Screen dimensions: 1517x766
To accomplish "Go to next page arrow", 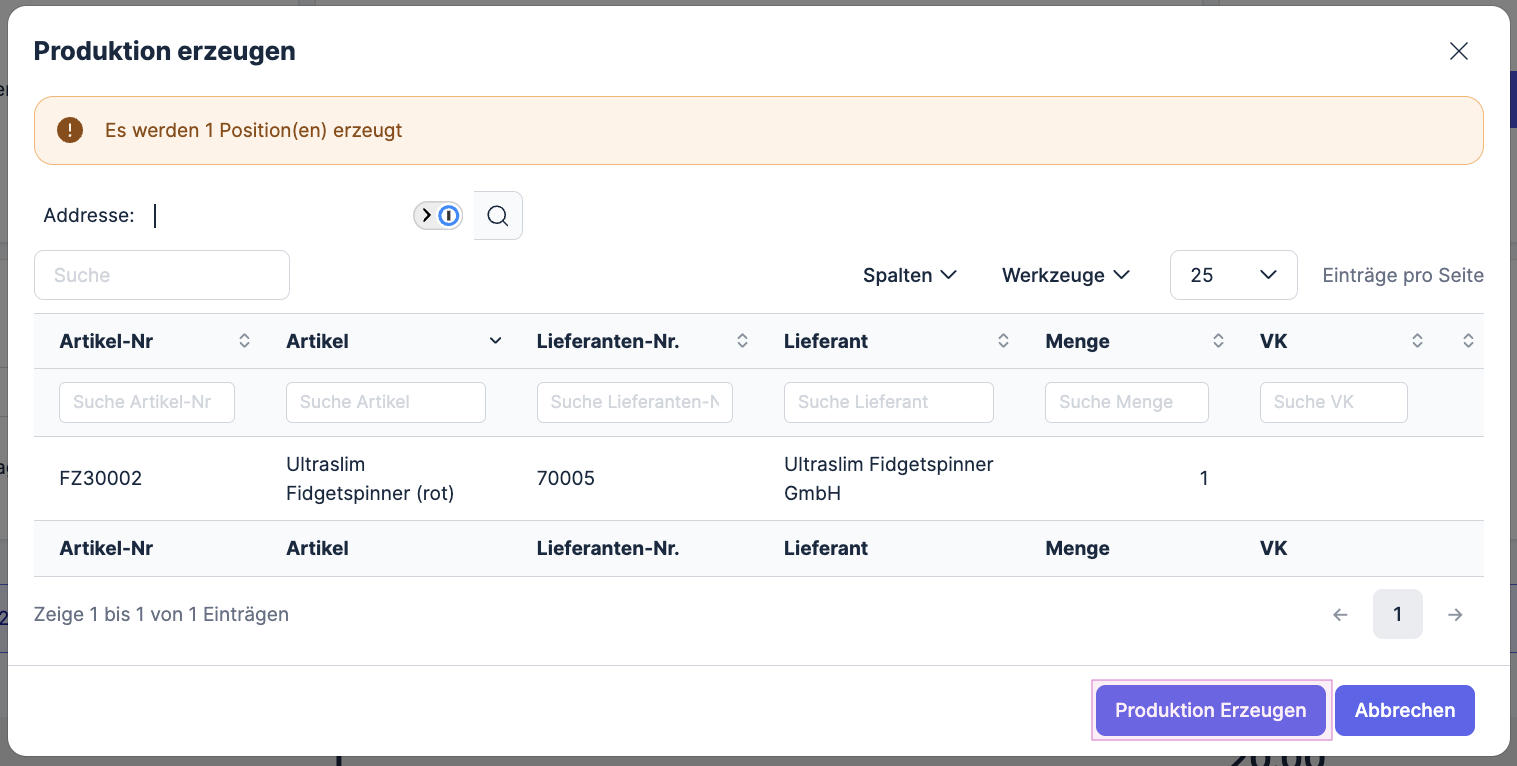I will tap(1455, 615).
